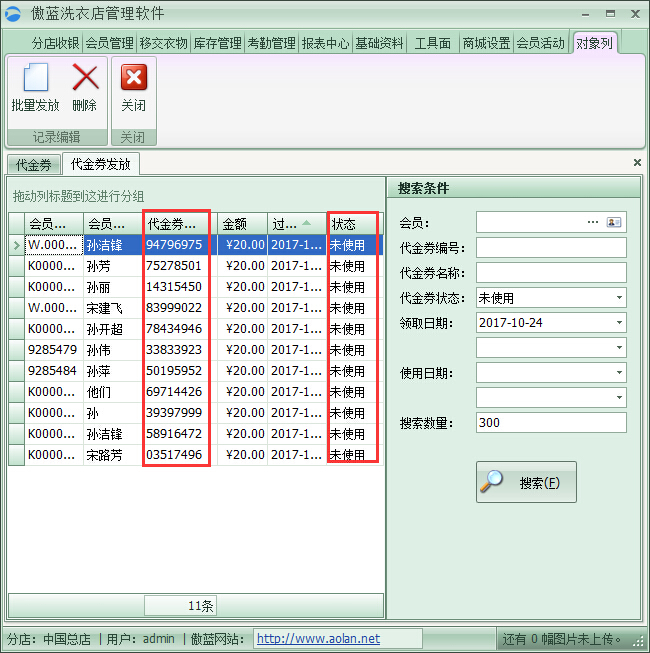The image size is (650, 653).
Task: Click the 批量发放 batch issue icon
Action: [36, 77]
